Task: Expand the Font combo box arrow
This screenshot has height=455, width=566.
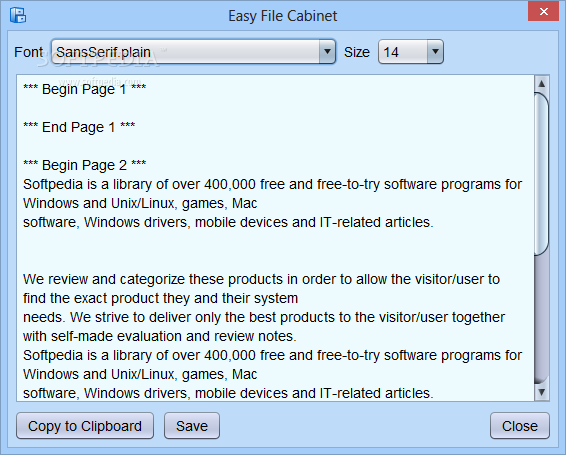Action: coord(327,52)
